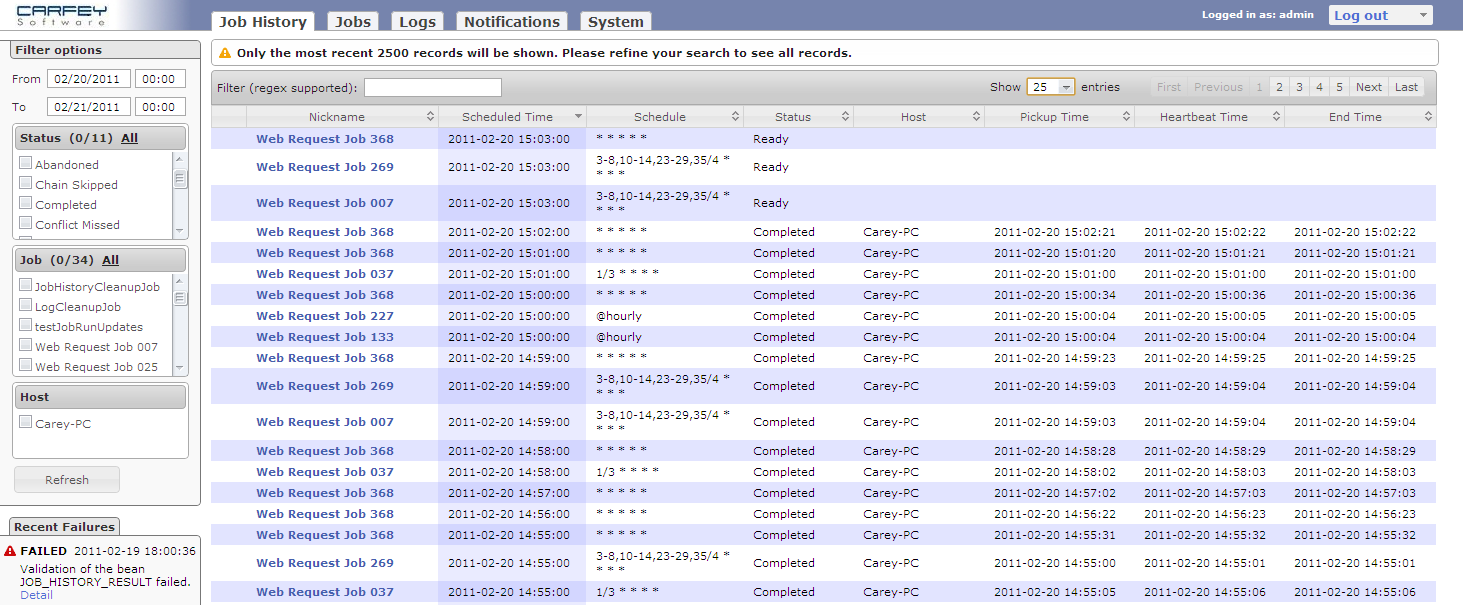Tick the Carey-PC host checkbox
1463x605 pixels.
click(x=26, y=422)
